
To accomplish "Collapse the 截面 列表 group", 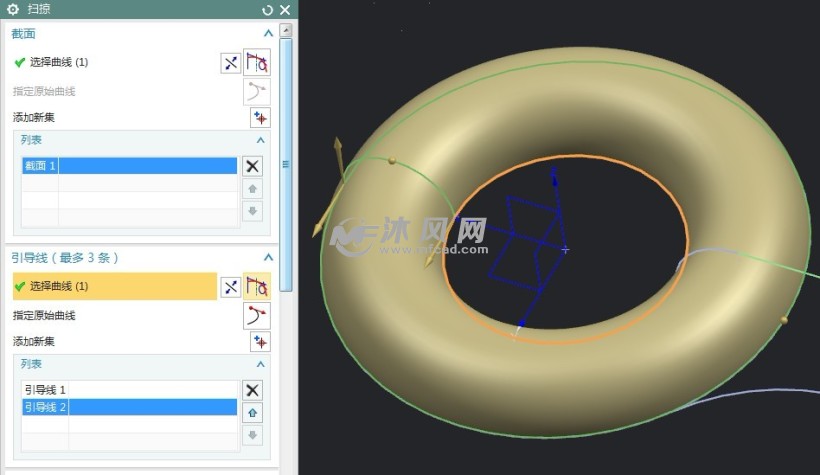I will point(260,140).
